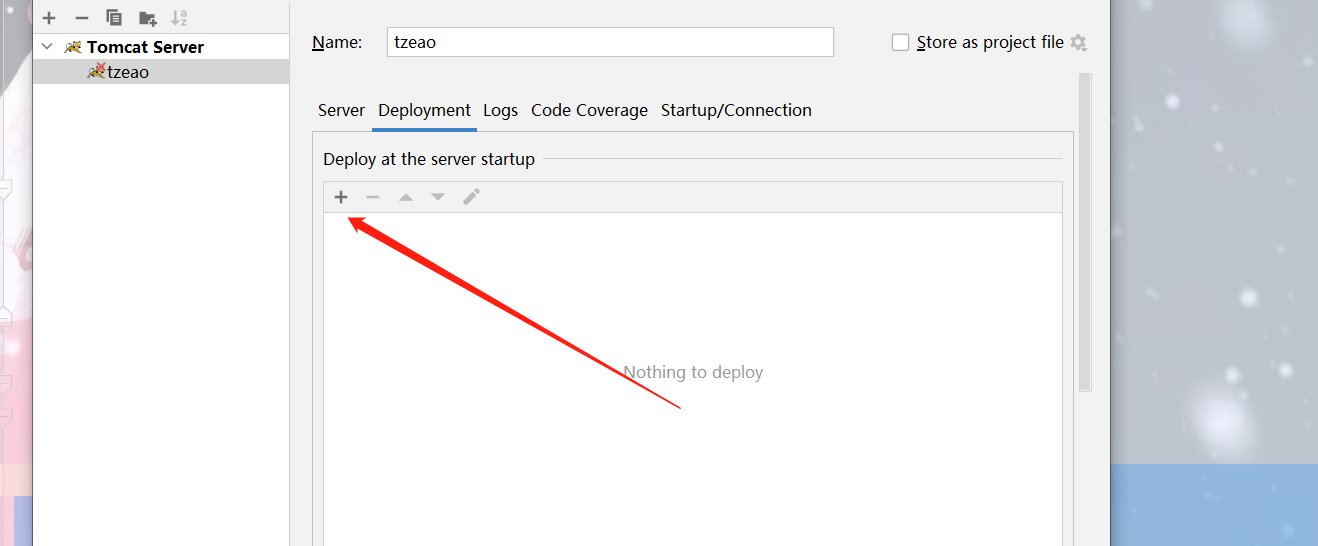
Task: Click the settings panel vertical scrollbar
Action: coord(1085,232)
